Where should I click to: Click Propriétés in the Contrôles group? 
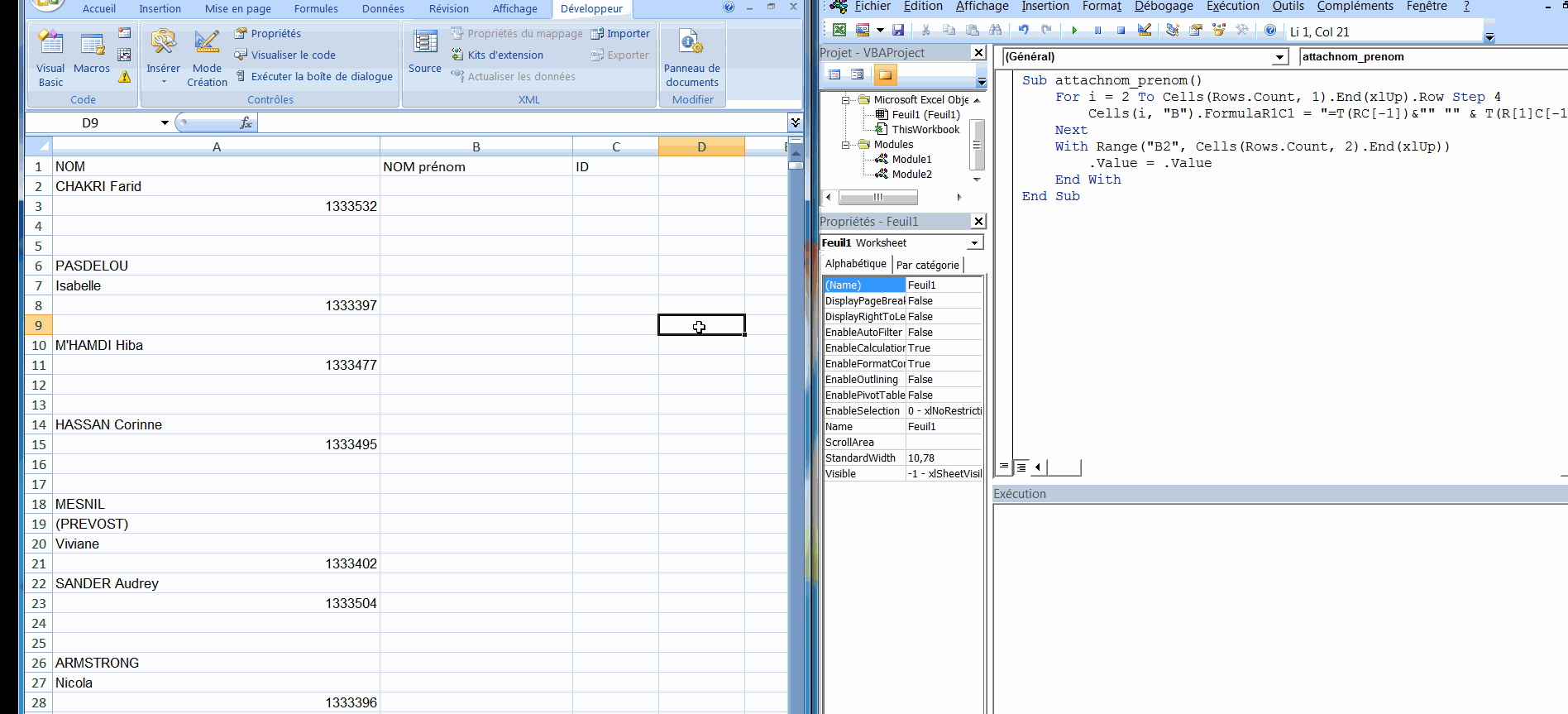pyautogui.click(x=268, y=33)
